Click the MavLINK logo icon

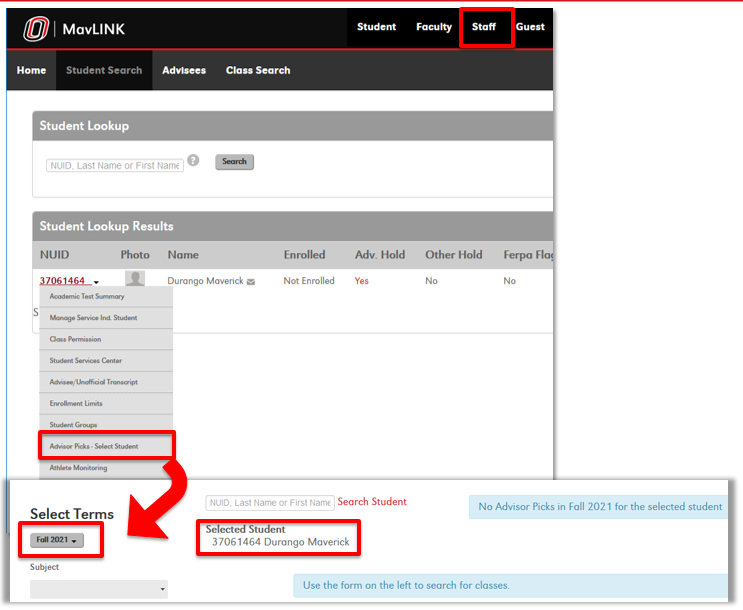pos(36,29)
